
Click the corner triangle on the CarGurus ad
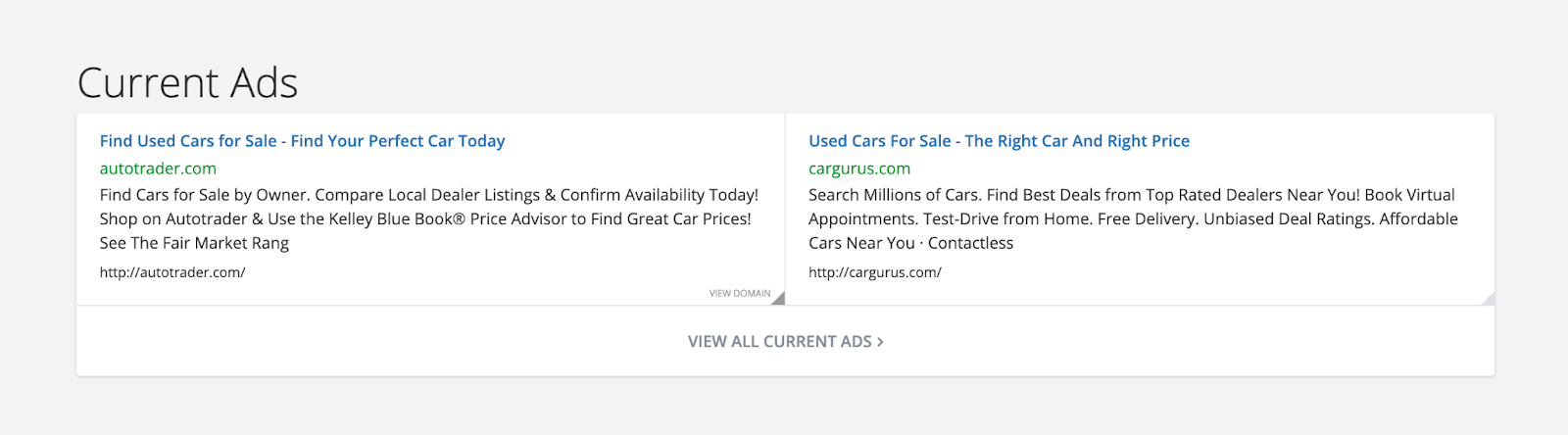tap(1489, 299)
